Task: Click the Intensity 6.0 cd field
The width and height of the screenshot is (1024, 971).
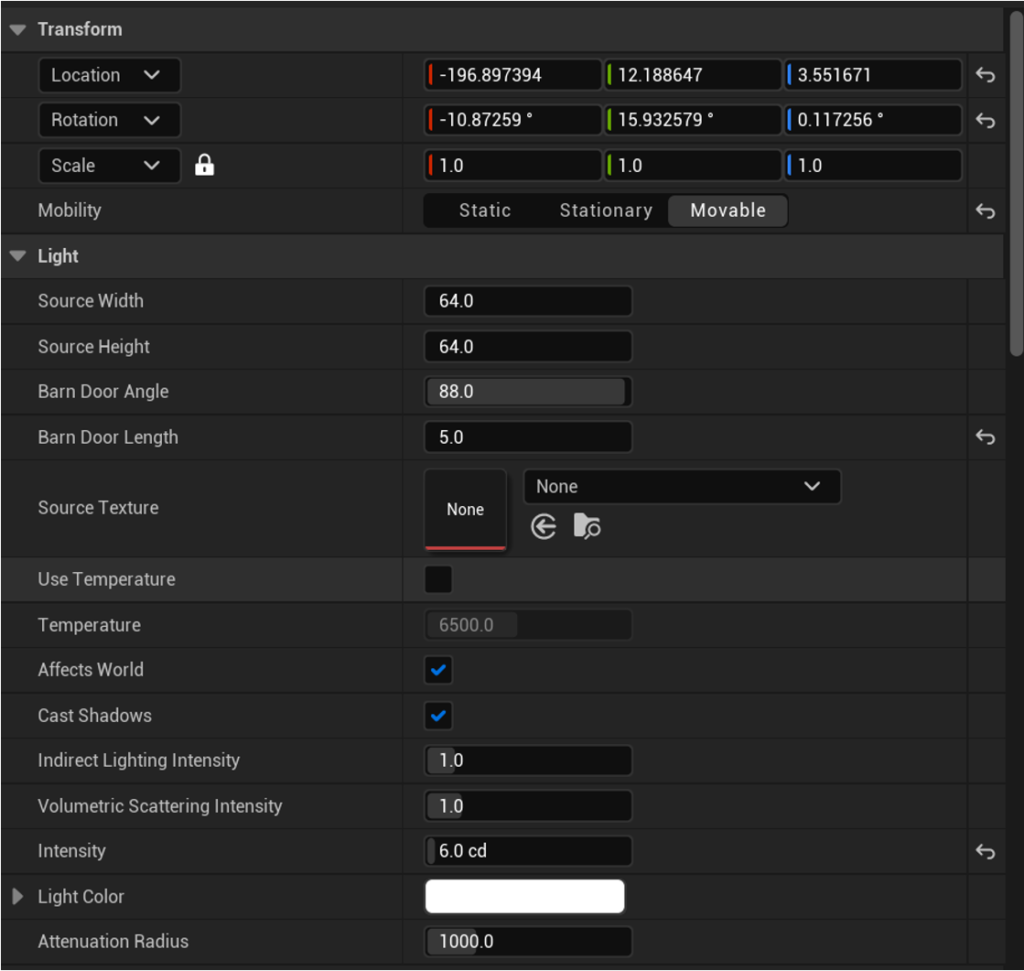Action: pos(528,851)
